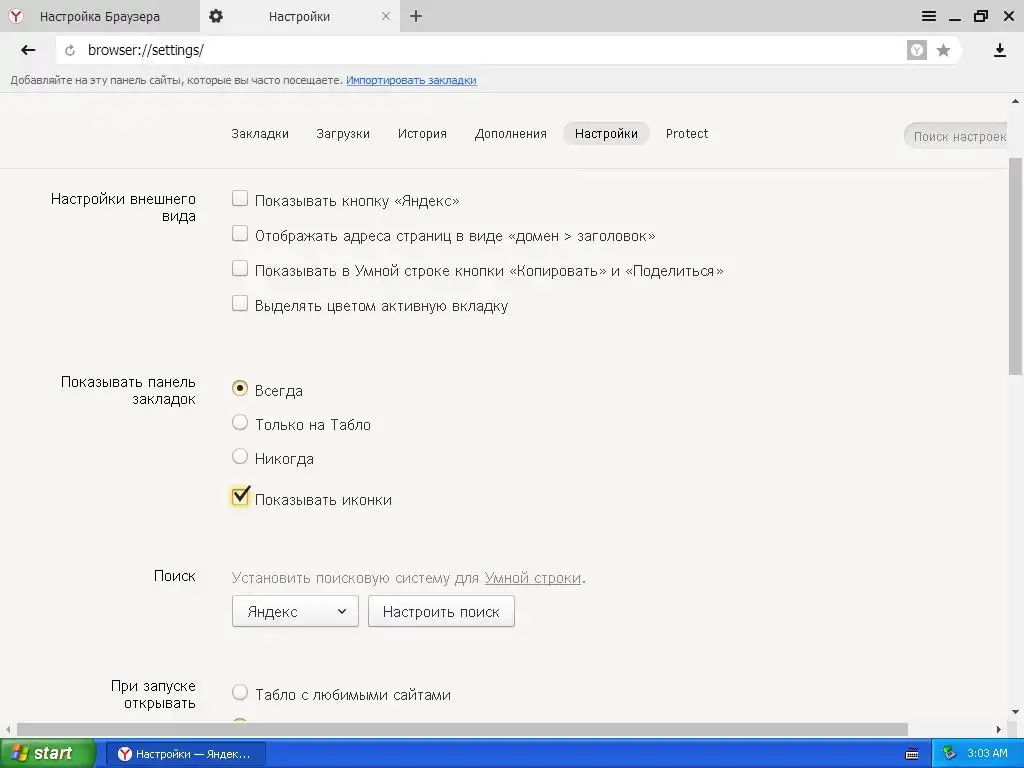Click the Настроить поиск button
Screen dimensions: 1024x768
tap(441, 611)
